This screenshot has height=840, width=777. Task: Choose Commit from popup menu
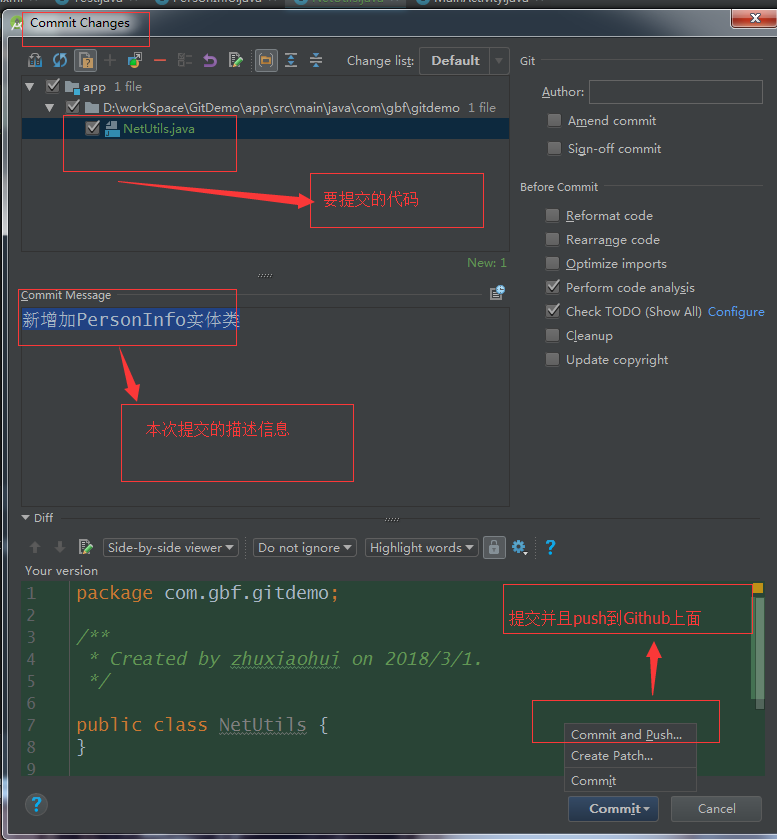(x=630, y=781)
